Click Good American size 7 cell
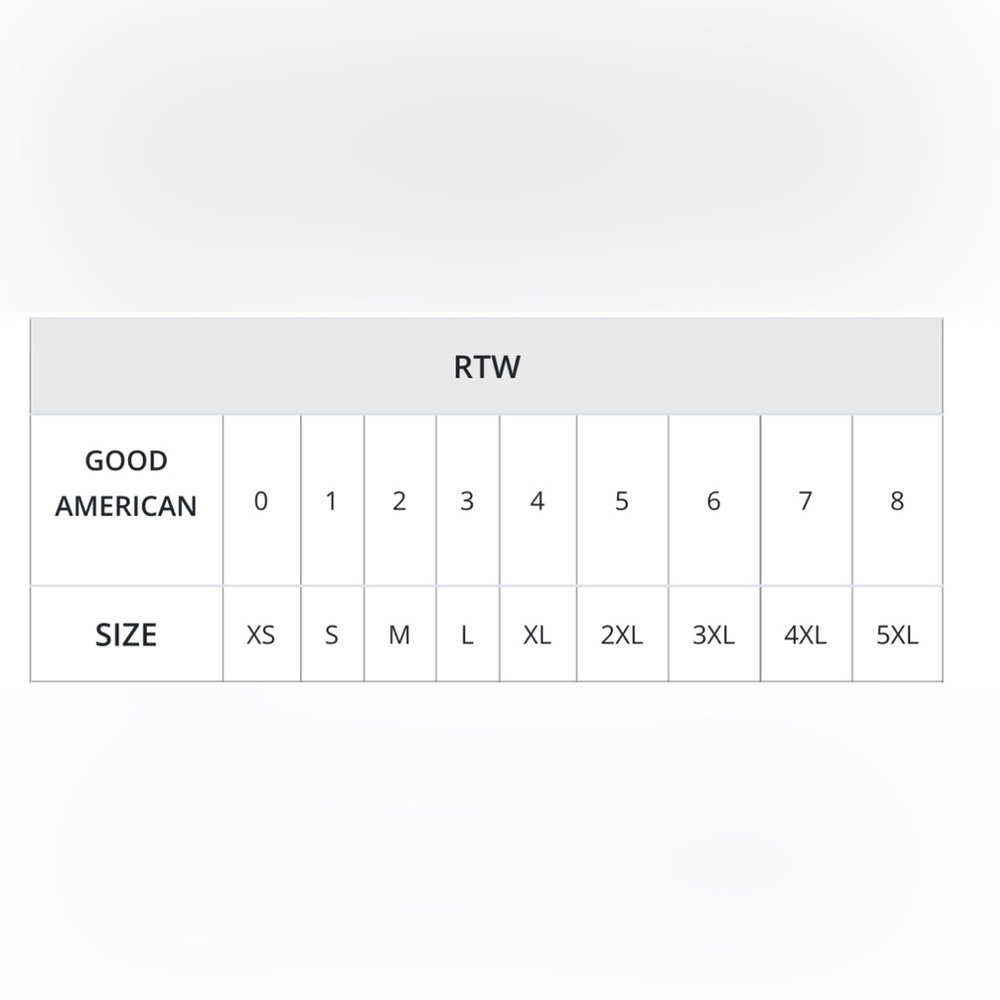The height and width of the screenshot is (1000, 1000). pyautogui.click(x=806, y=501)
